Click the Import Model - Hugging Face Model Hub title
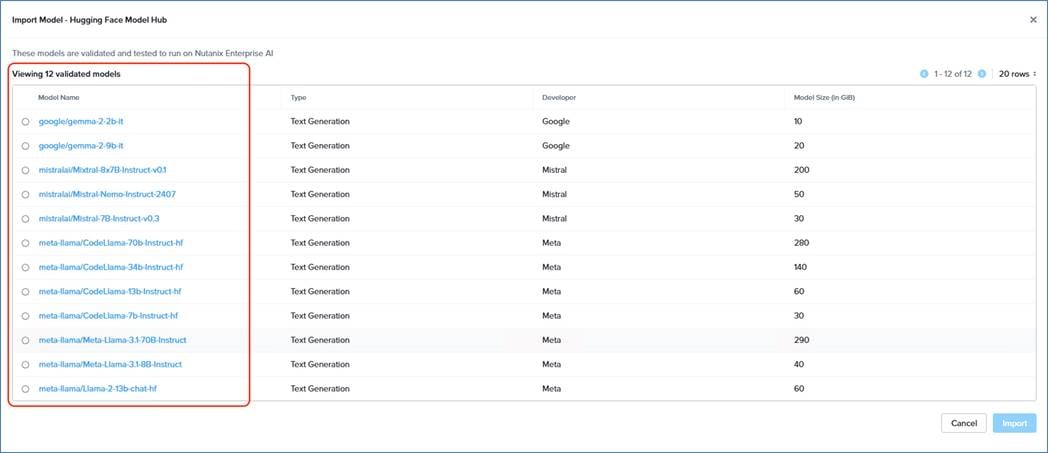 (90, 20)
